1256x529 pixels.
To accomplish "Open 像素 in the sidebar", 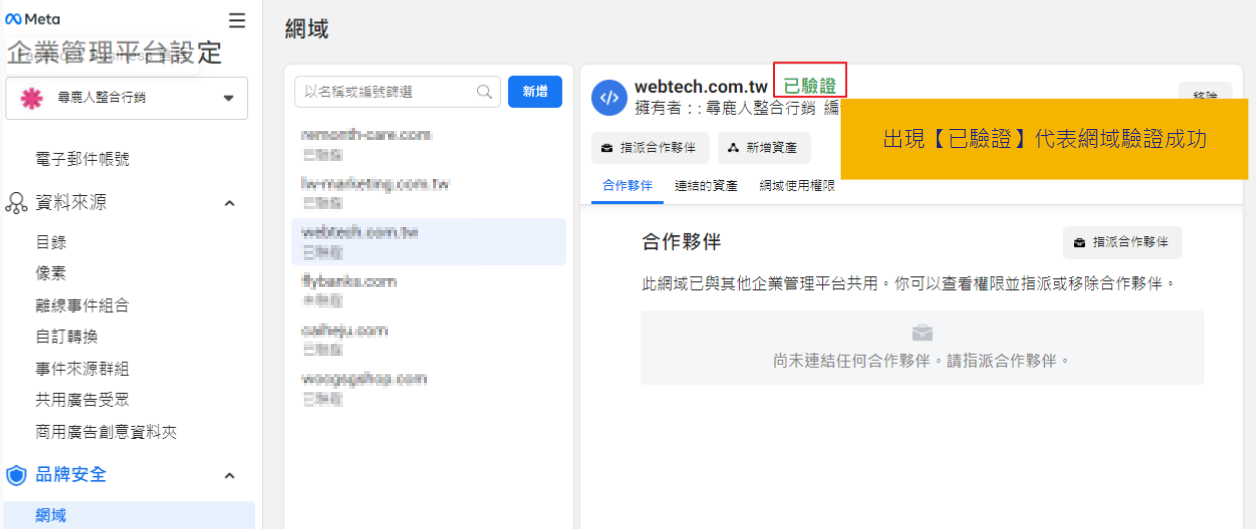I will [51, 273].
